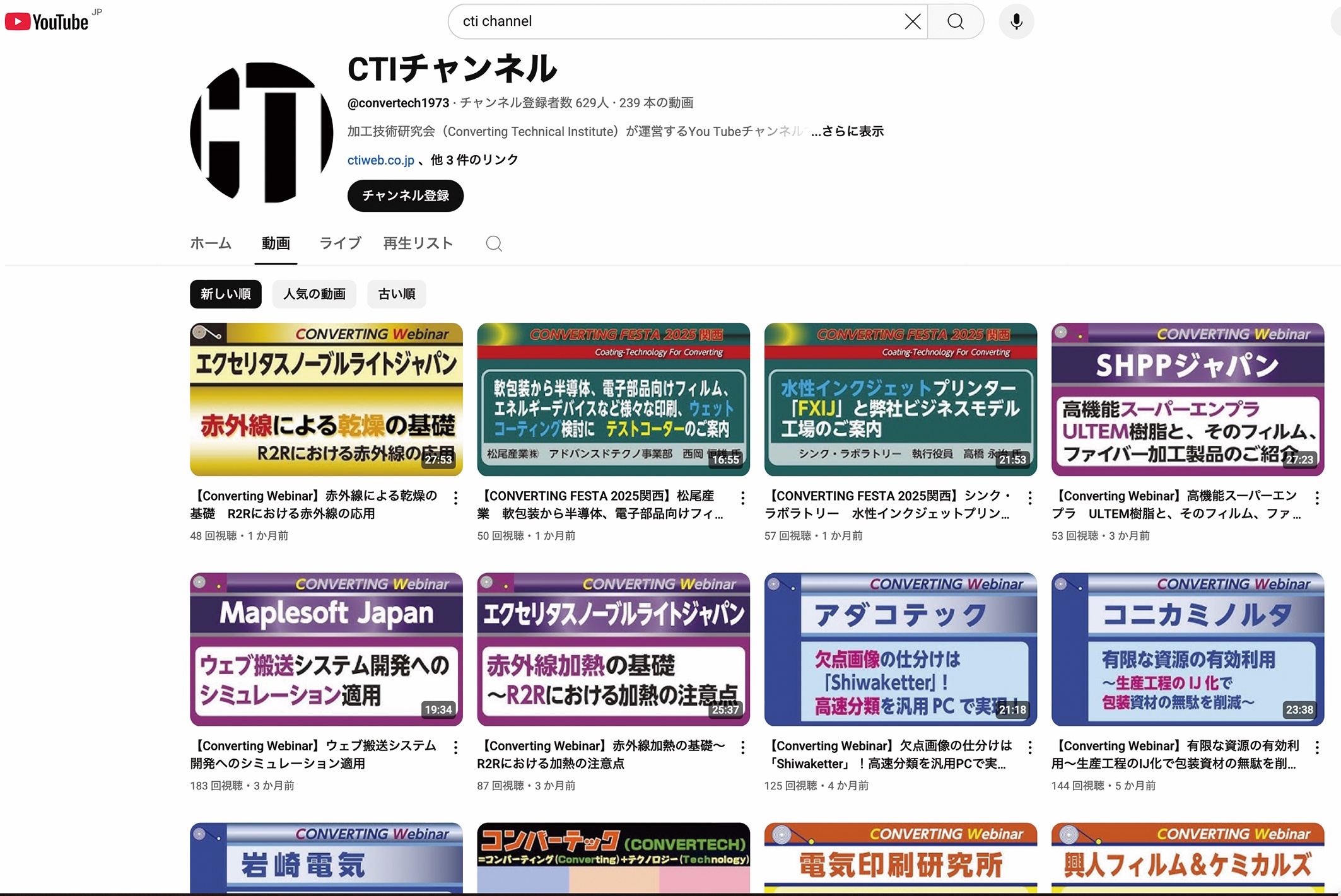Open options for 赤外線加熱の基礎 video

742,748
